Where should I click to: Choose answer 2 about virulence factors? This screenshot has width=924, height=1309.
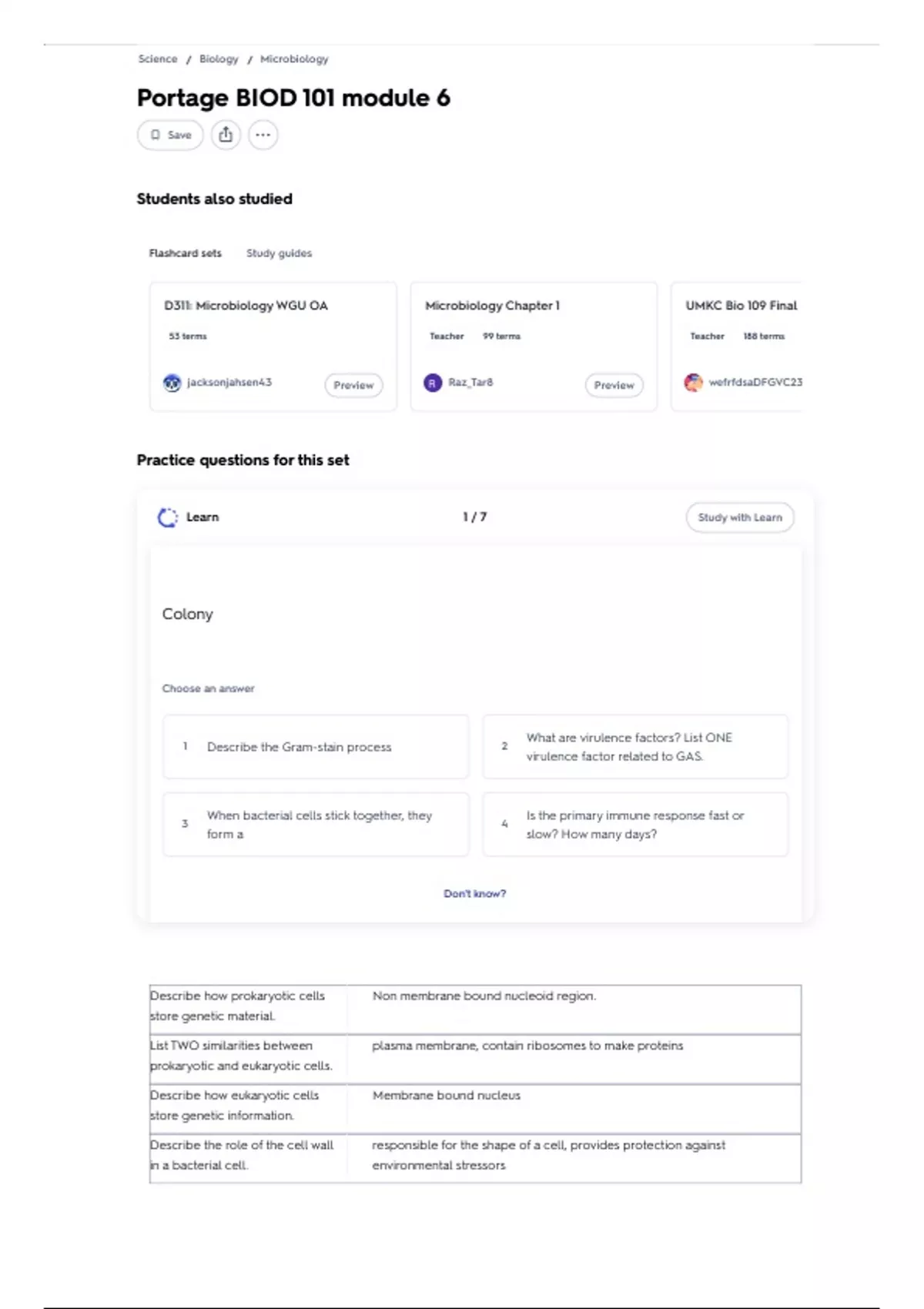click(635, 747)
